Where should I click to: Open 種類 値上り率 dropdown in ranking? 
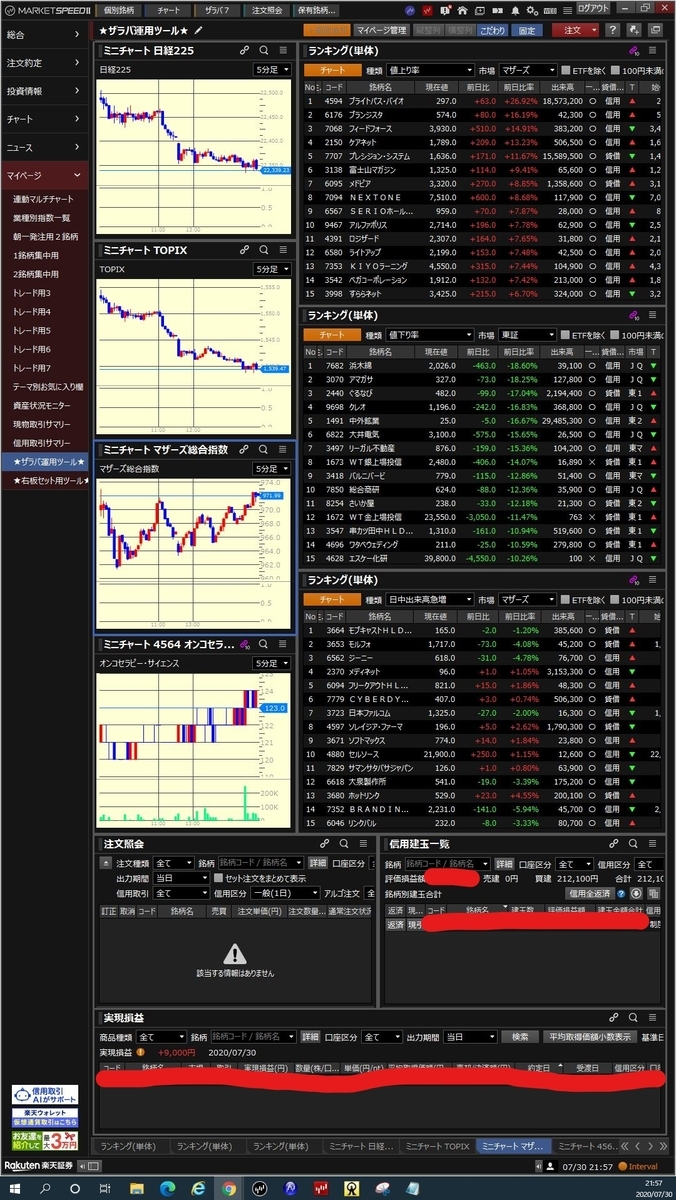click(430, 70)
